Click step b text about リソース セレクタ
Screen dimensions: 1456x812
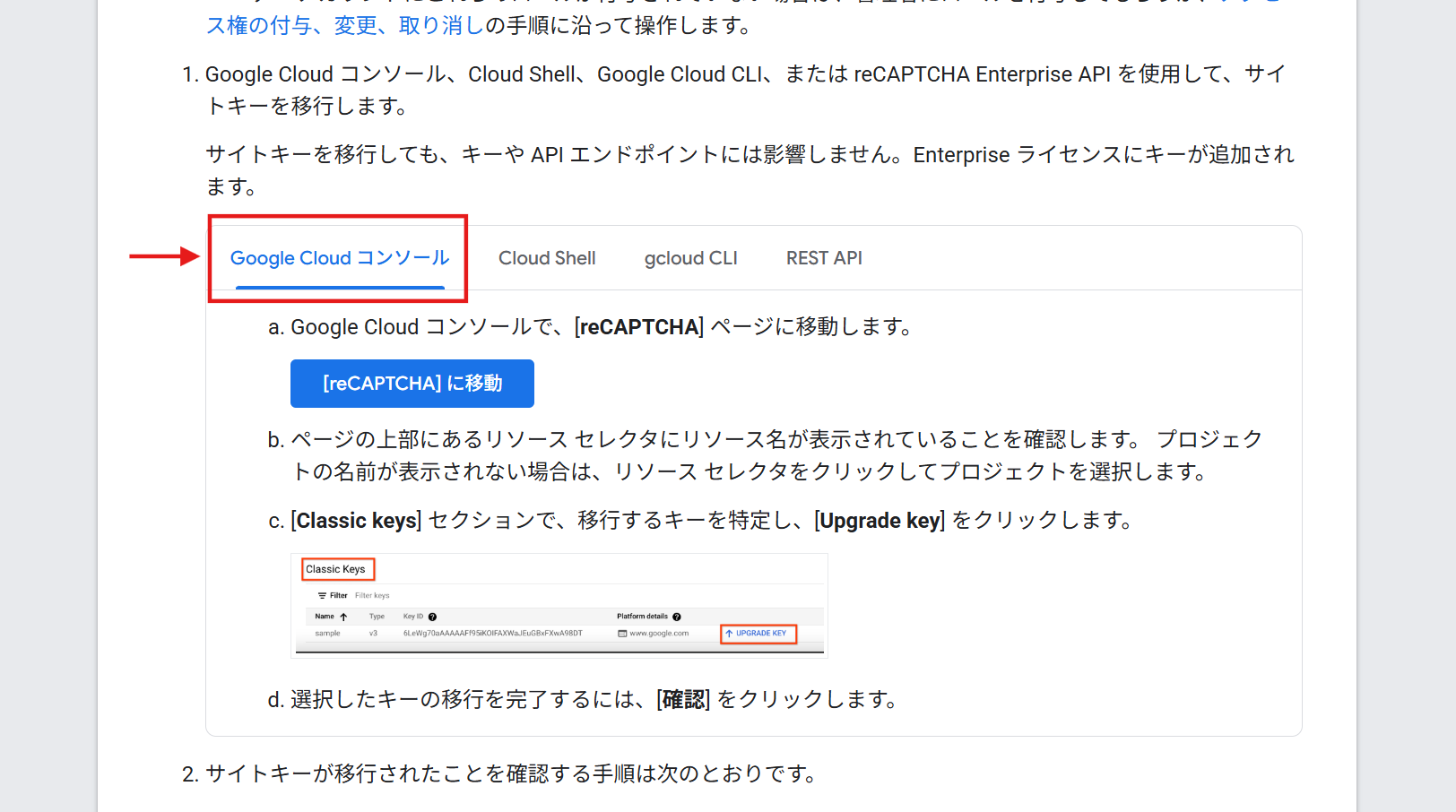pos(776,455)
